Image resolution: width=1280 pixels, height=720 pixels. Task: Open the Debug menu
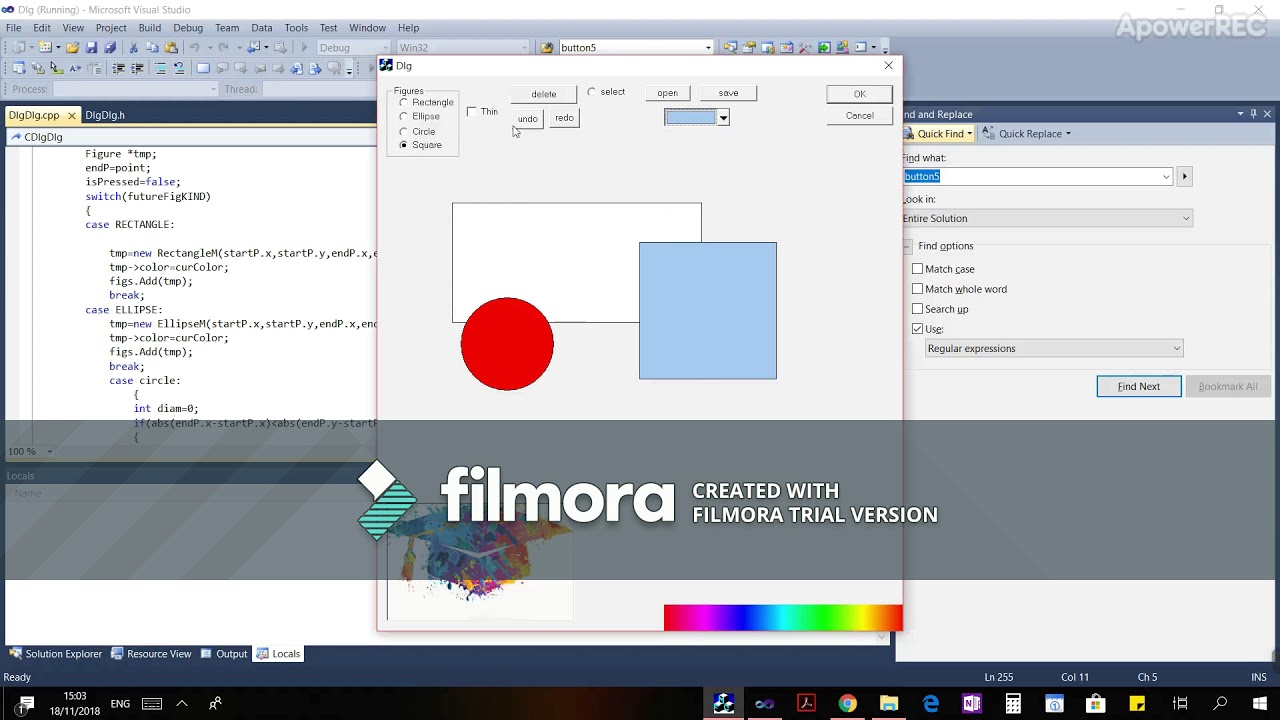click(188, 28)
